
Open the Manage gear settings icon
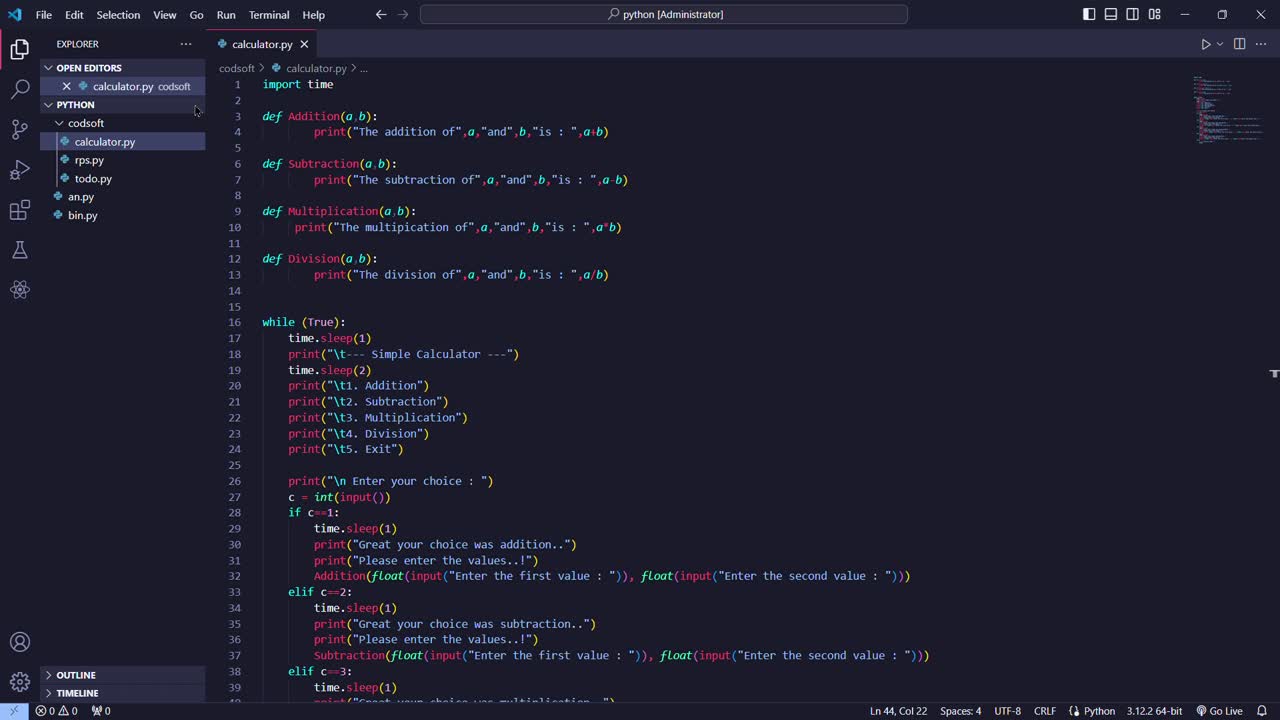pos(20,682)
